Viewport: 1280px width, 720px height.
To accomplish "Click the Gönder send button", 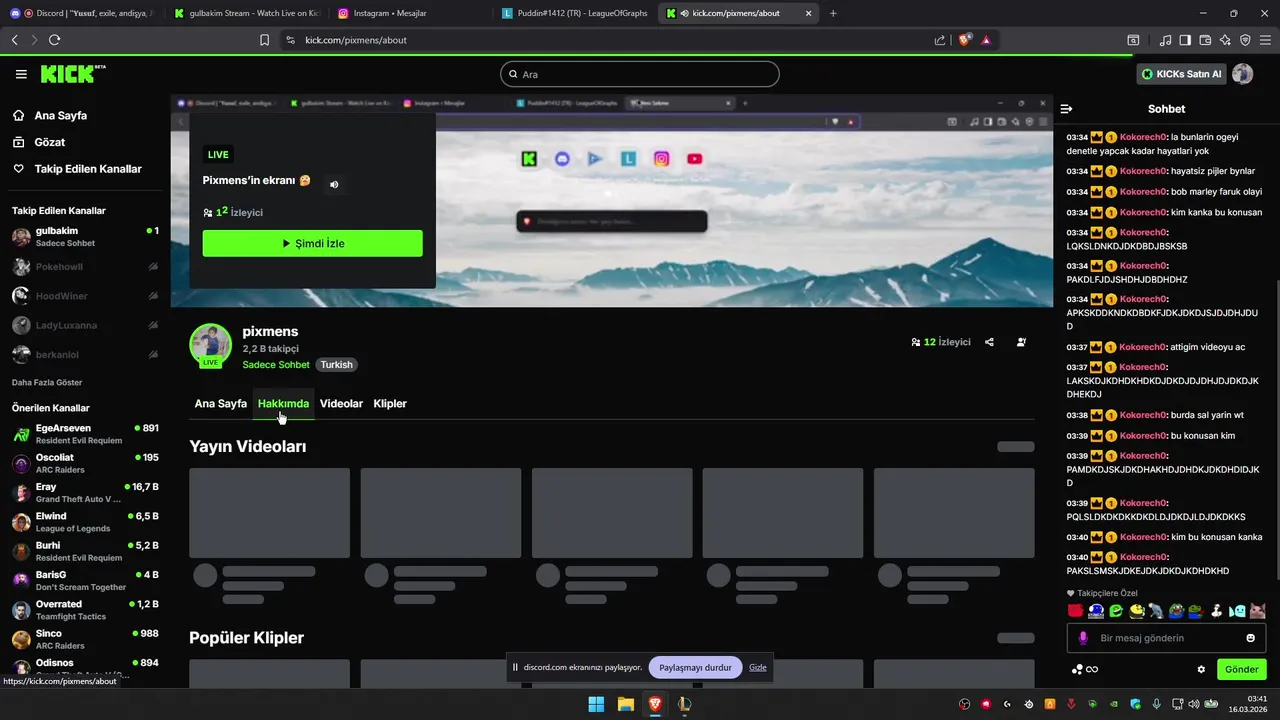I will point(1241,669).
